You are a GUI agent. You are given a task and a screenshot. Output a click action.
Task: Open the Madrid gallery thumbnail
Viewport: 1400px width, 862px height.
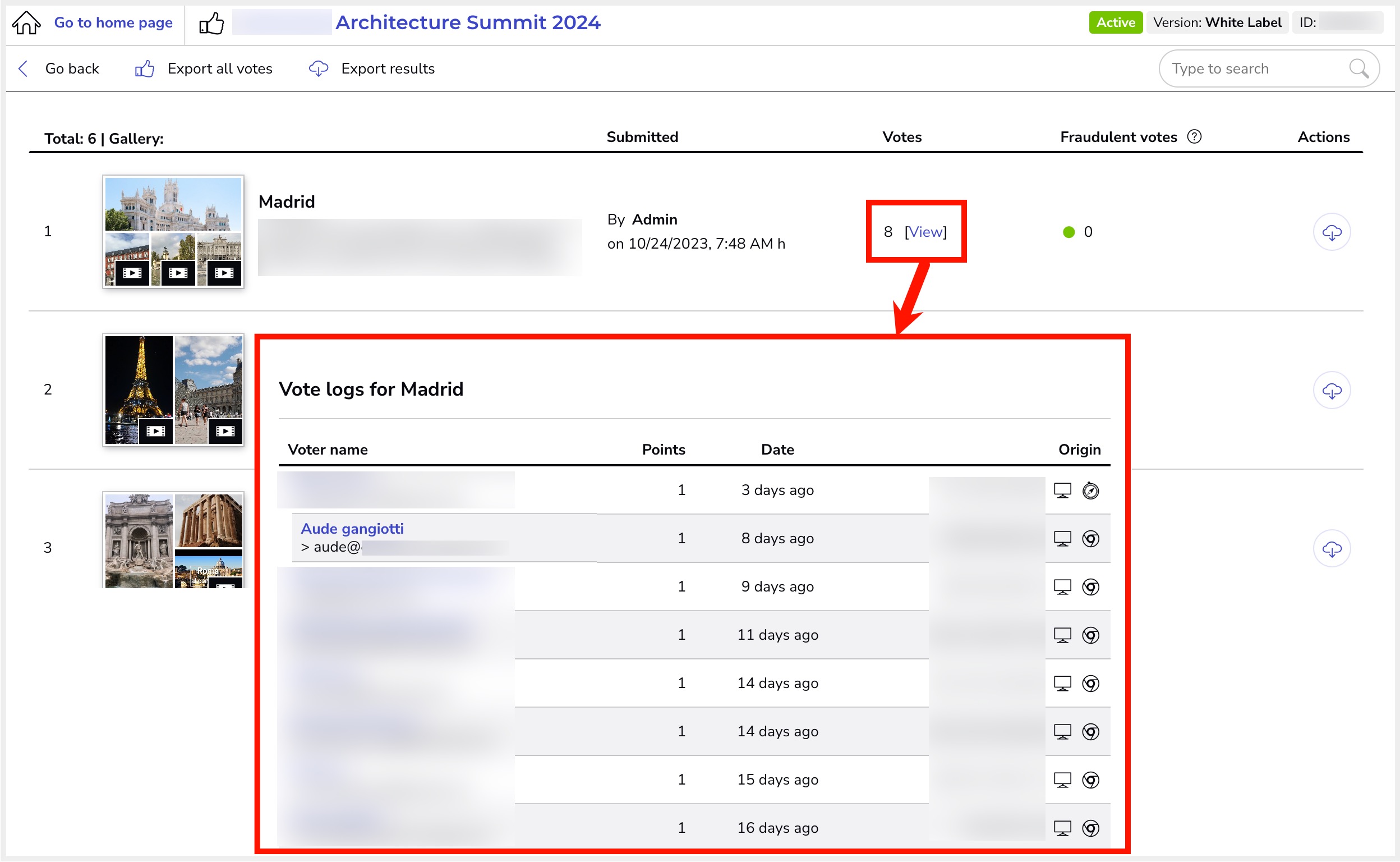[173, 231]
